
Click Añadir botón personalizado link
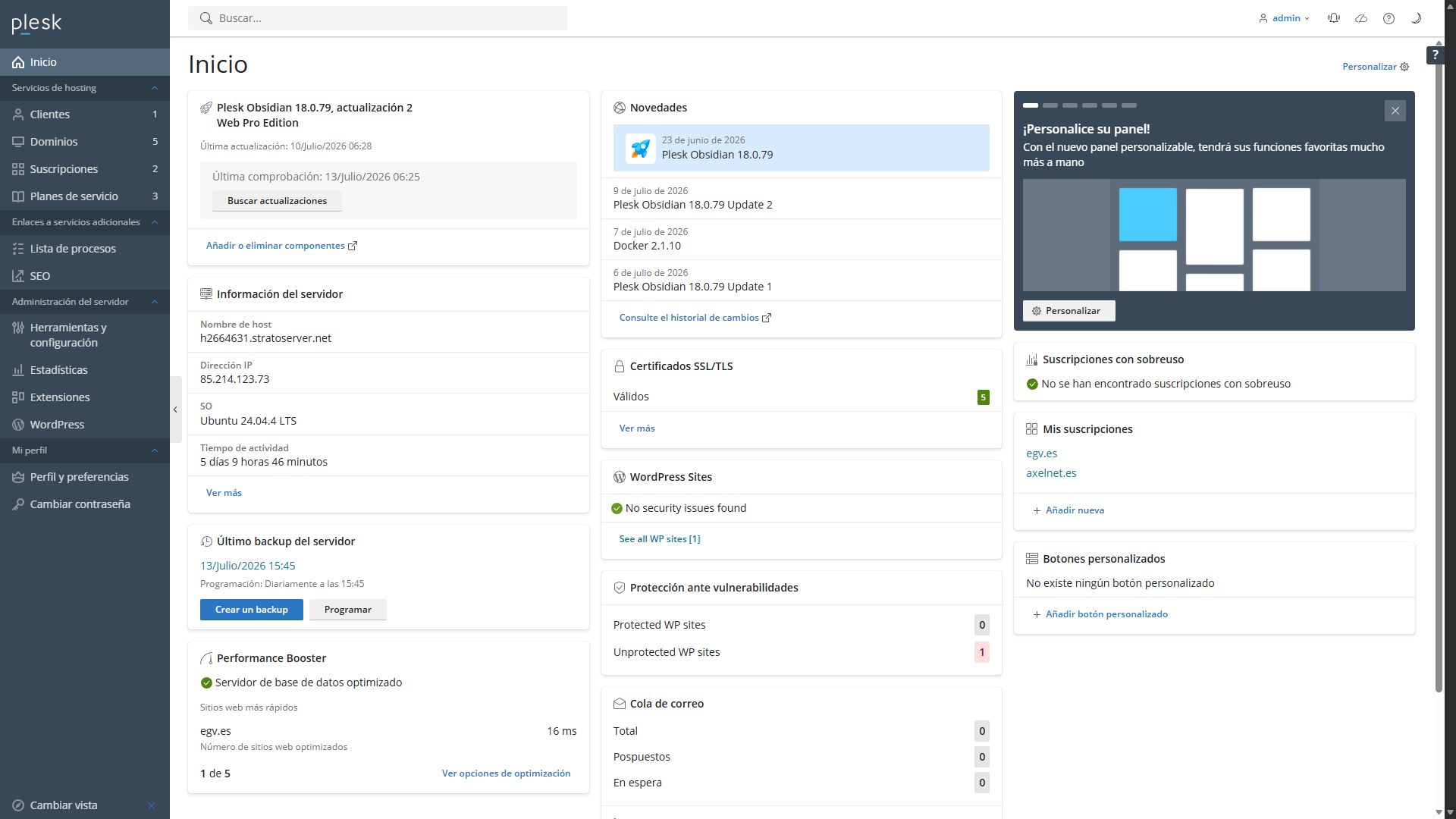pyautogui.click(x=1100, y=614)
